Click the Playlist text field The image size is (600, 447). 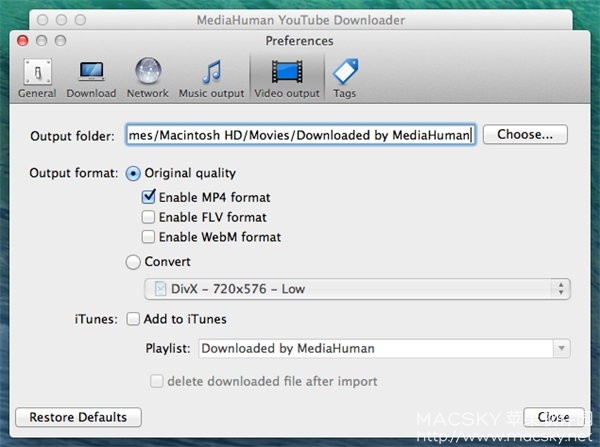tap(376, 348)
